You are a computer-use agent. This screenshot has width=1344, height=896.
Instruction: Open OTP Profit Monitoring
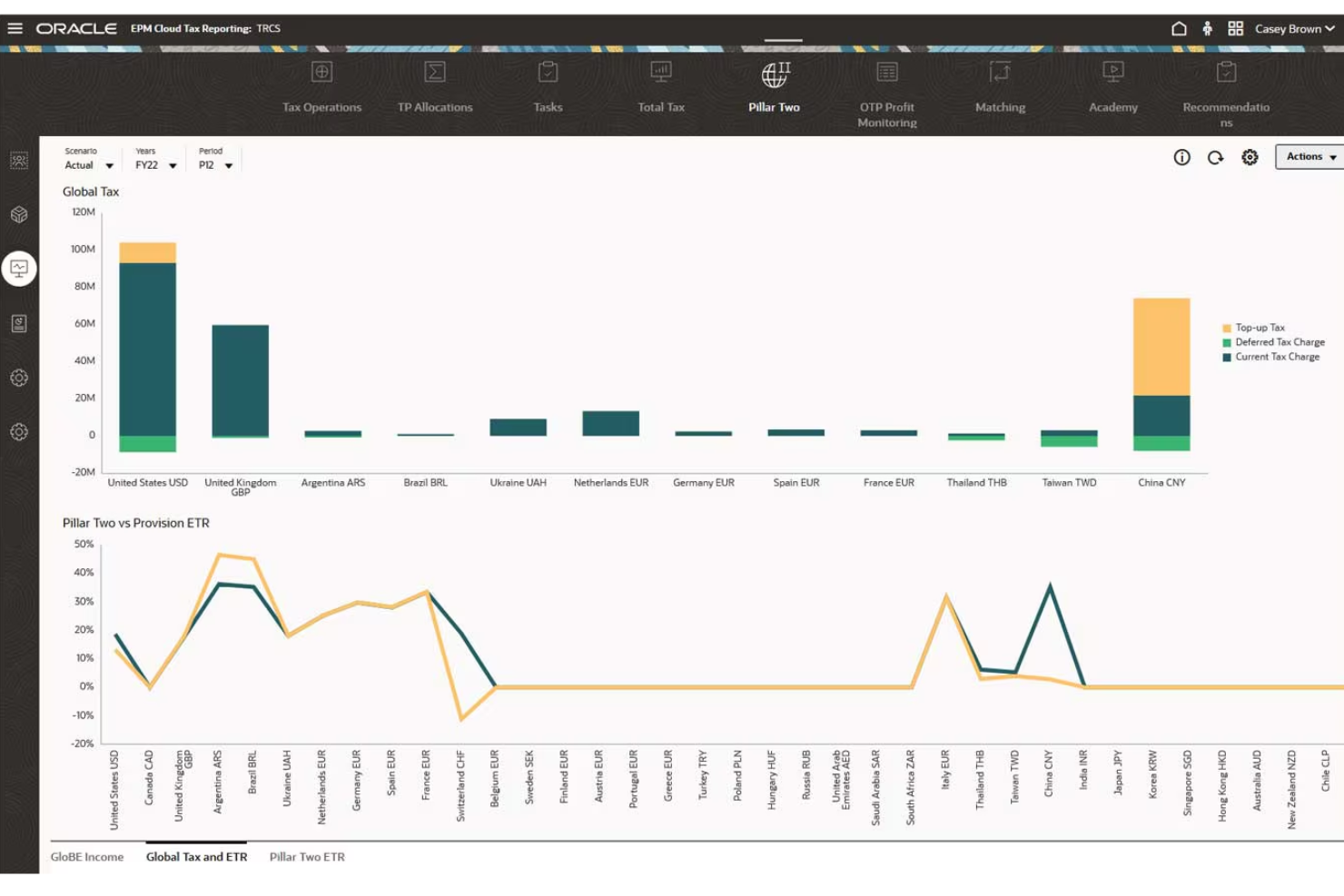pos(886,86)
